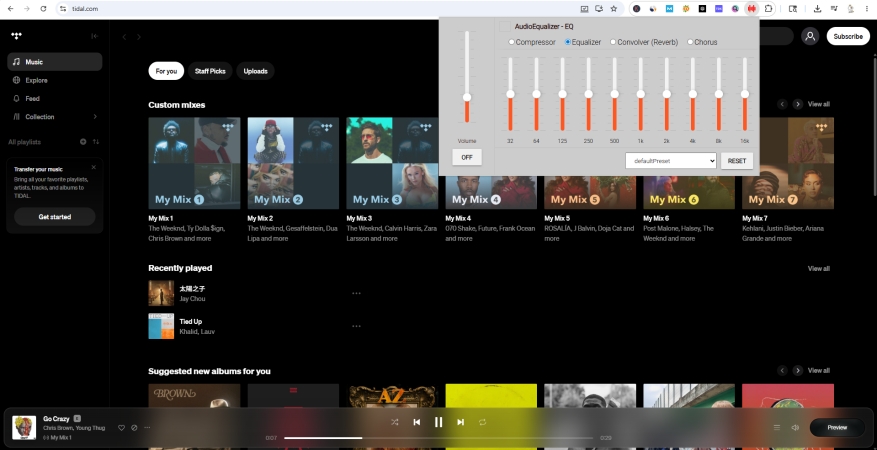Click the 32 Hz band slider
Viewport: 877px width, 450px height.
(x=510, y=94)
